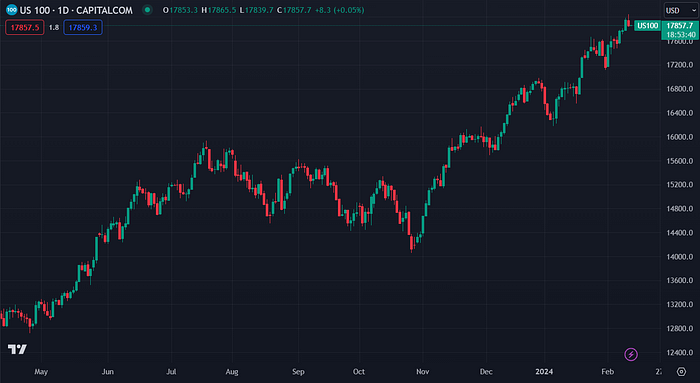Click the 16000.0 price axis label
The image size is (700, 383).
[680, 137]
